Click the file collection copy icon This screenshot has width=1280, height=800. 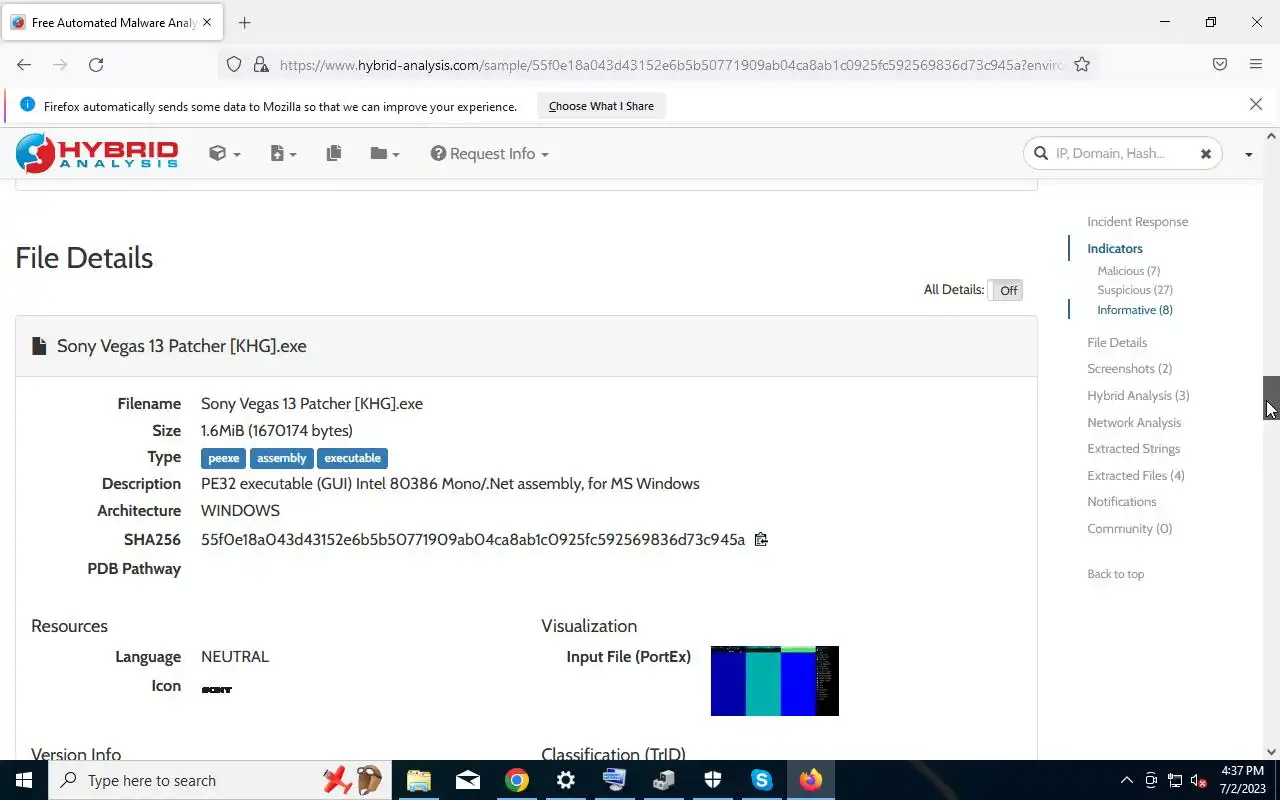[334, 153]
